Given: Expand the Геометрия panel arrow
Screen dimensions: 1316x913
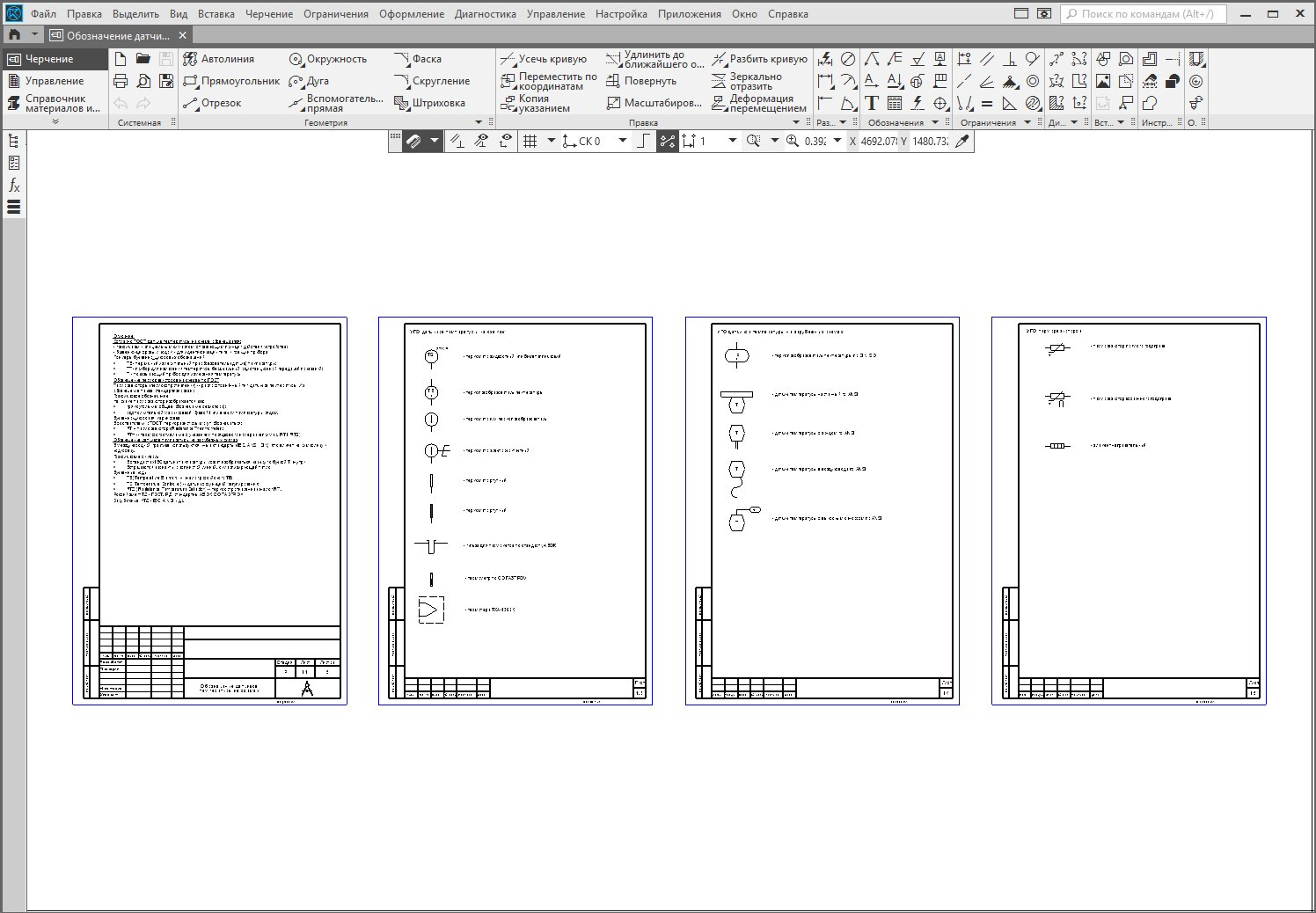Looking at the screenshot, I should (x=479, y=122).
